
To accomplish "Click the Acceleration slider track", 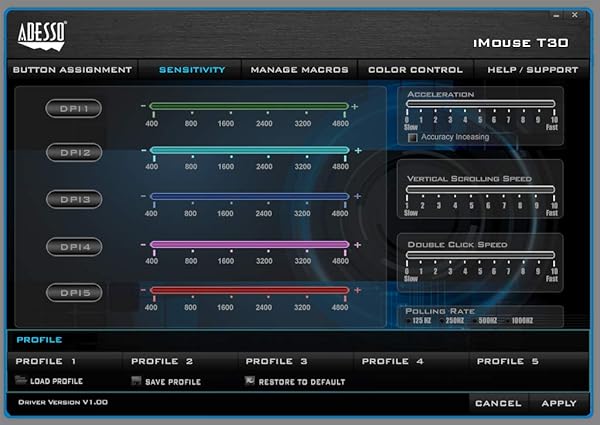I will pos(480,104).
